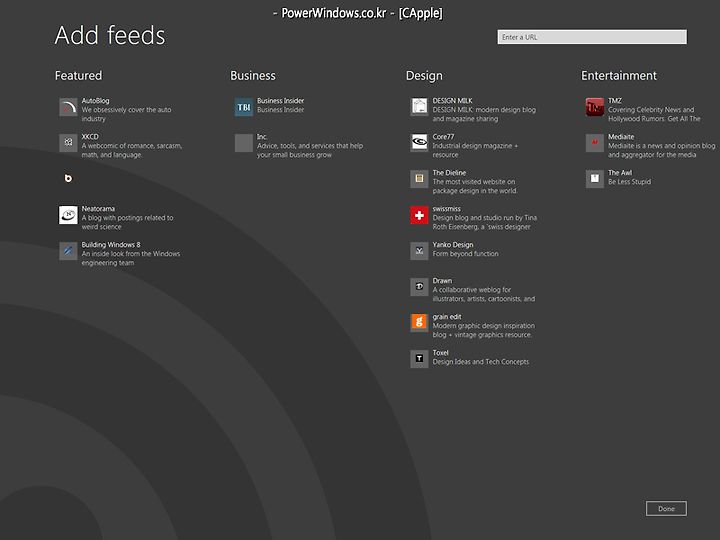
Task: Click the Yanko Design feed title
Action: pos(453,245)
